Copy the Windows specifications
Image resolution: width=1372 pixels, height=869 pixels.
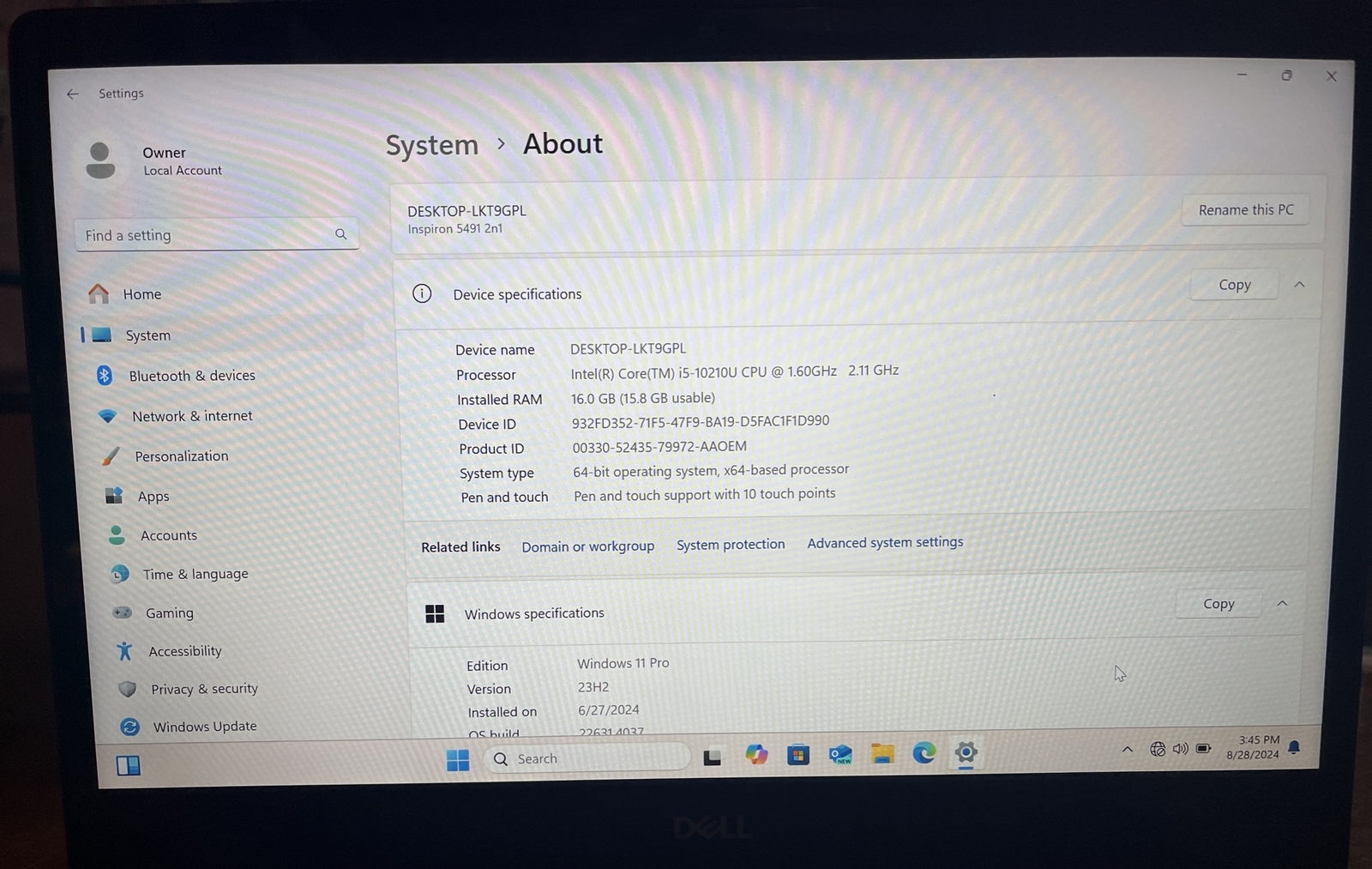[1219, 604]
